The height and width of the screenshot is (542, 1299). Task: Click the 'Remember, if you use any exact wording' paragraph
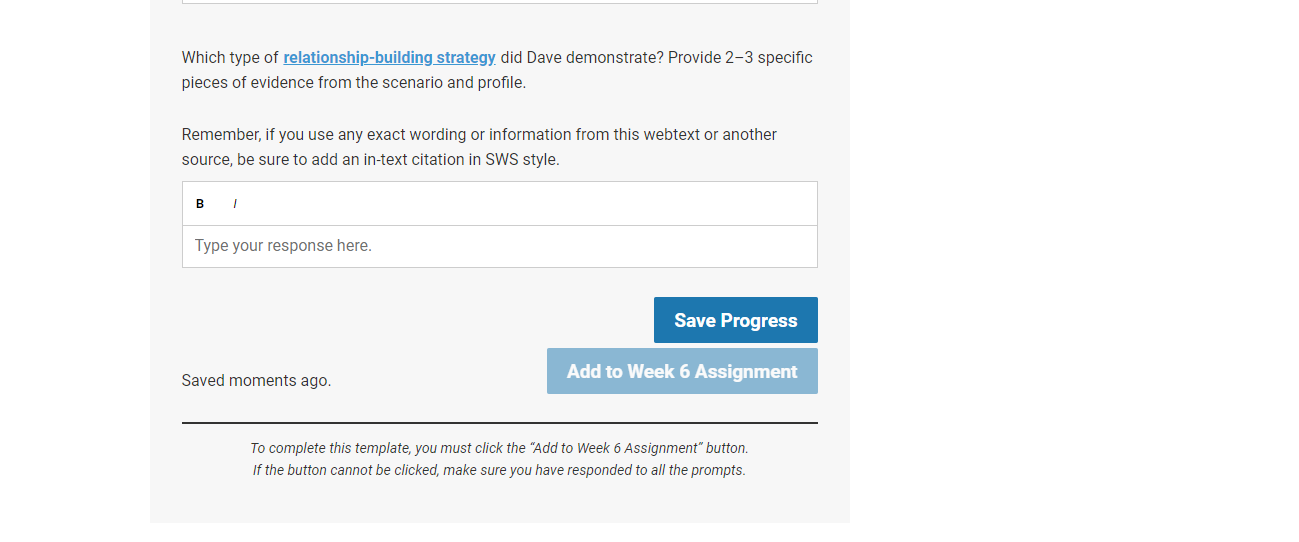pos(479,147)
